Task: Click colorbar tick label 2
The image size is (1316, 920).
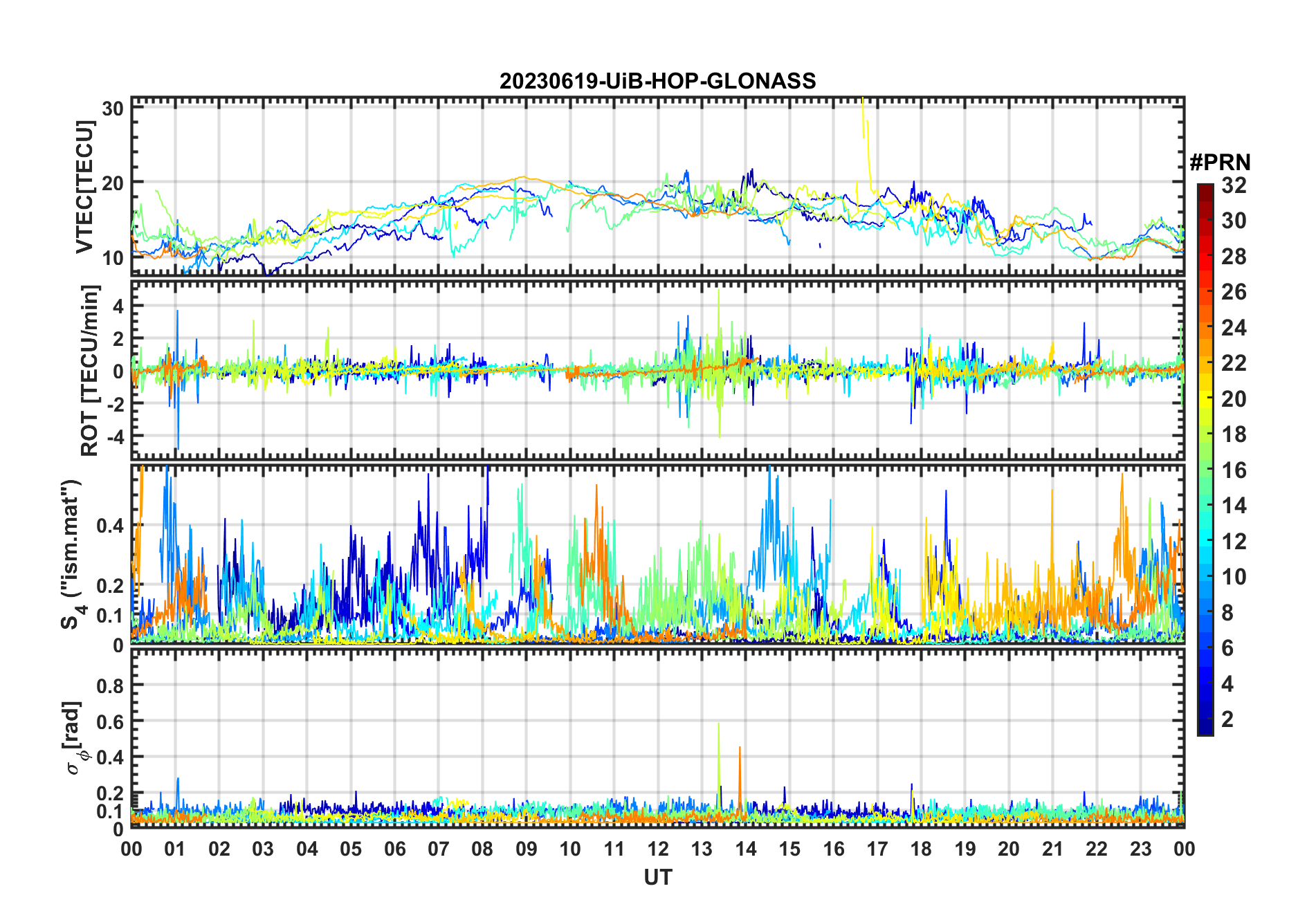Action: point(1227,719)
